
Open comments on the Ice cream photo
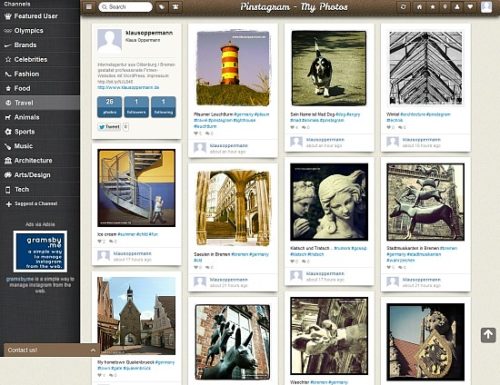[112, 241]
